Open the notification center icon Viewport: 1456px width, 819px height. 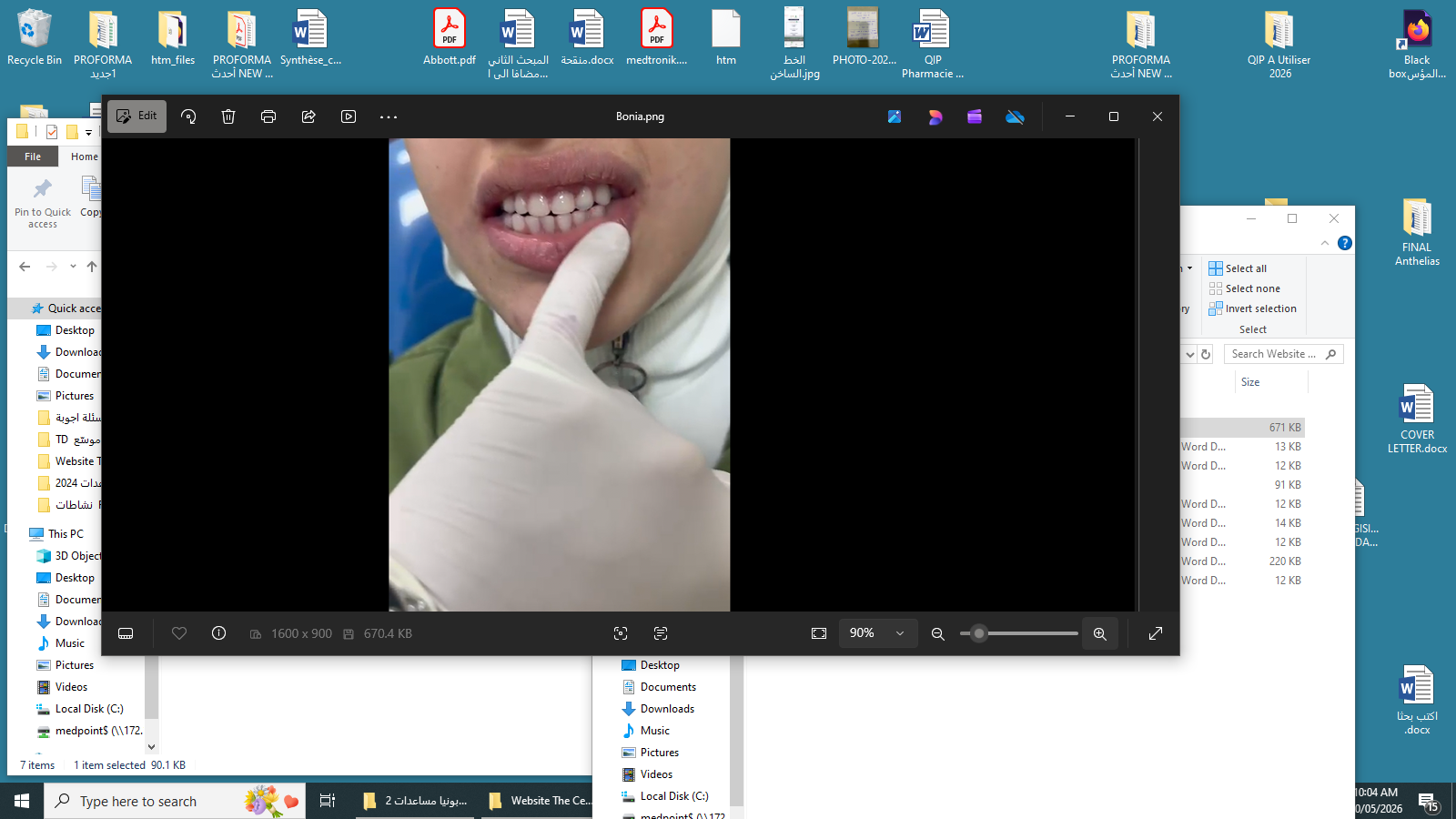pos(1428,802)
